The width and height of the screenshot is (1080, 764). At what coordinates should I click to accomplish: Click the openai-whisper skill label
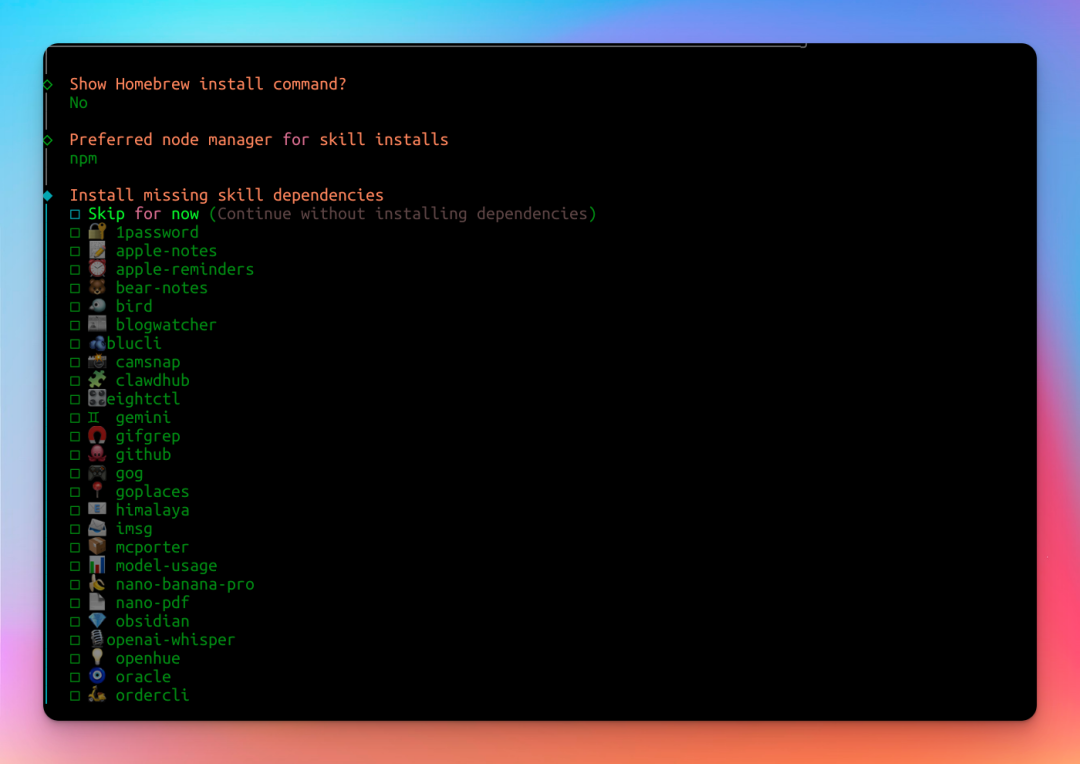(x=171, y=640)
